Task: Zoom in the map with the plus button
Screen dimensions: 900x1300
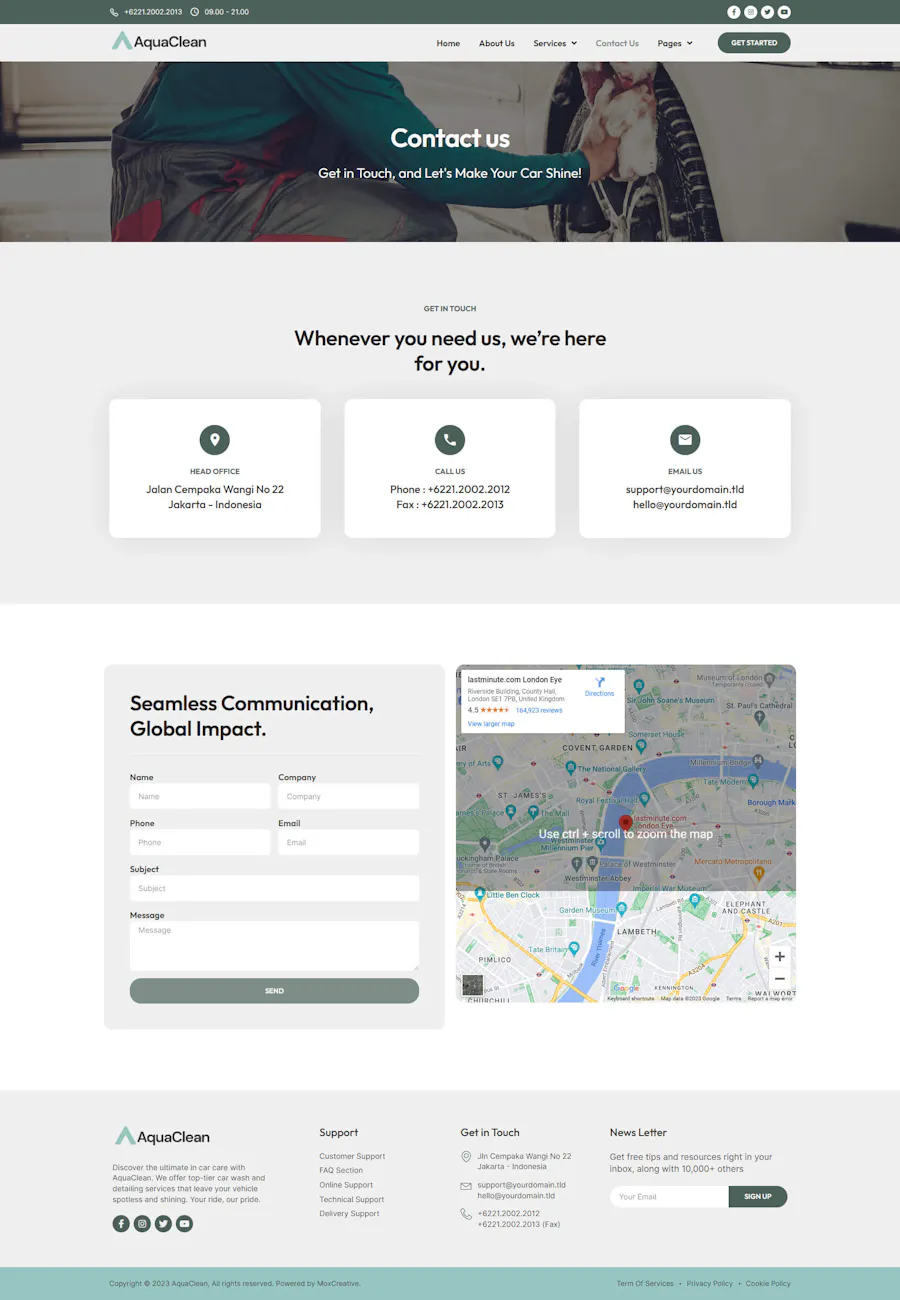Action: 780,957
